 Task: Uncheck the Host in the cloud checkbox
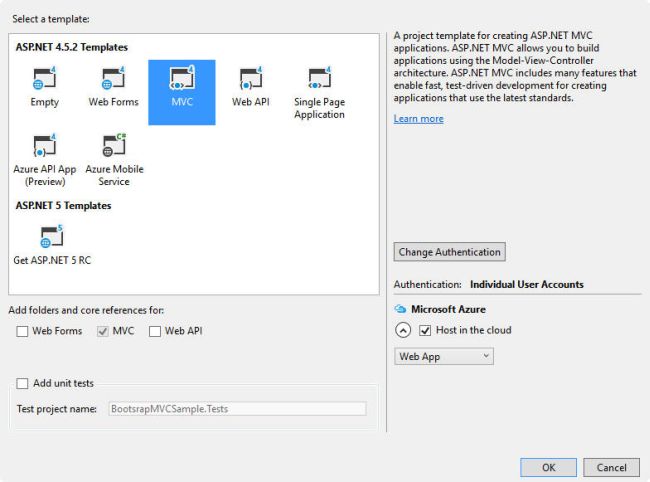tap(425, 330)
